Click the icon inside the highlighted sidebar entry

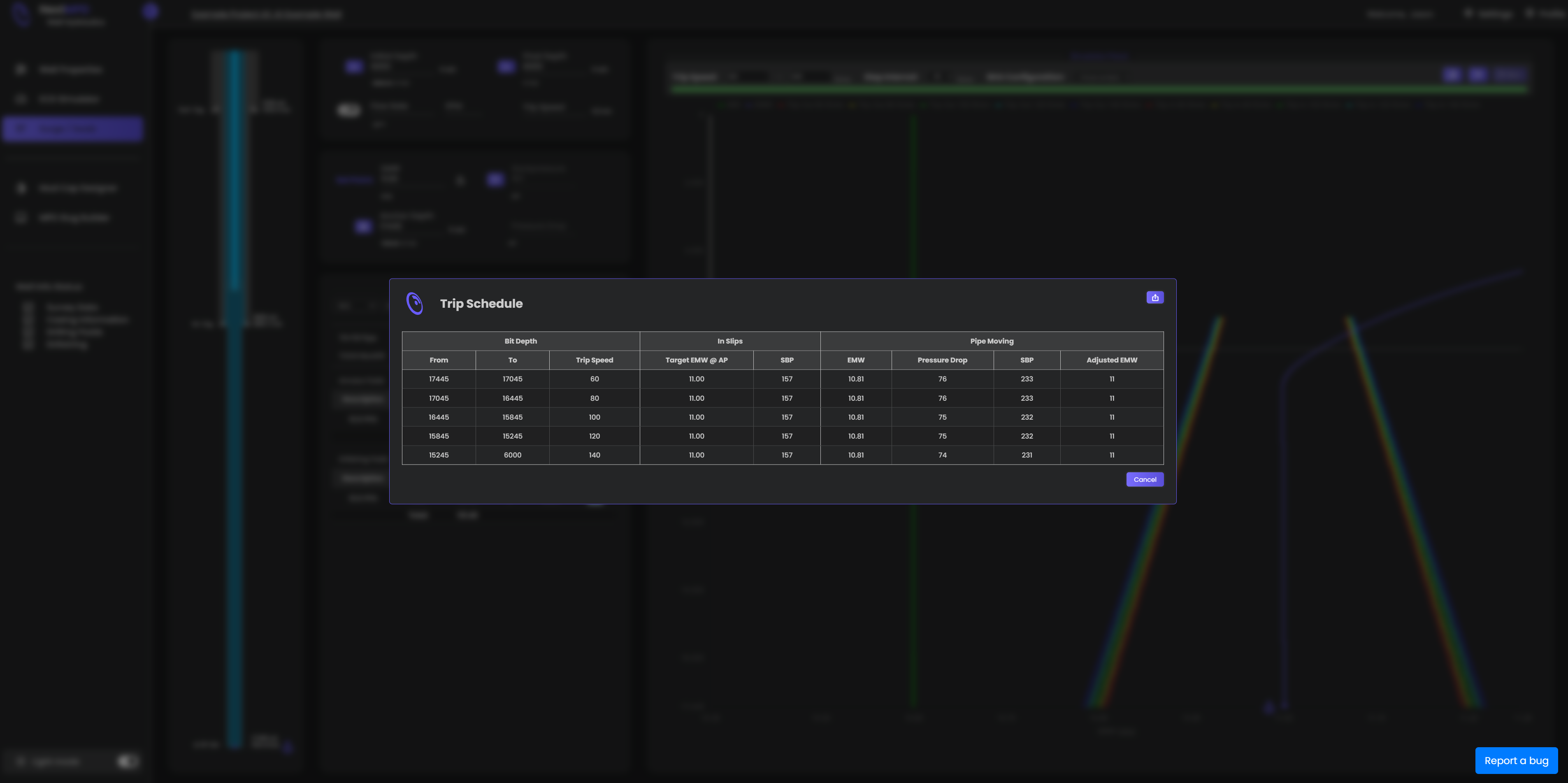click(21, 128)
